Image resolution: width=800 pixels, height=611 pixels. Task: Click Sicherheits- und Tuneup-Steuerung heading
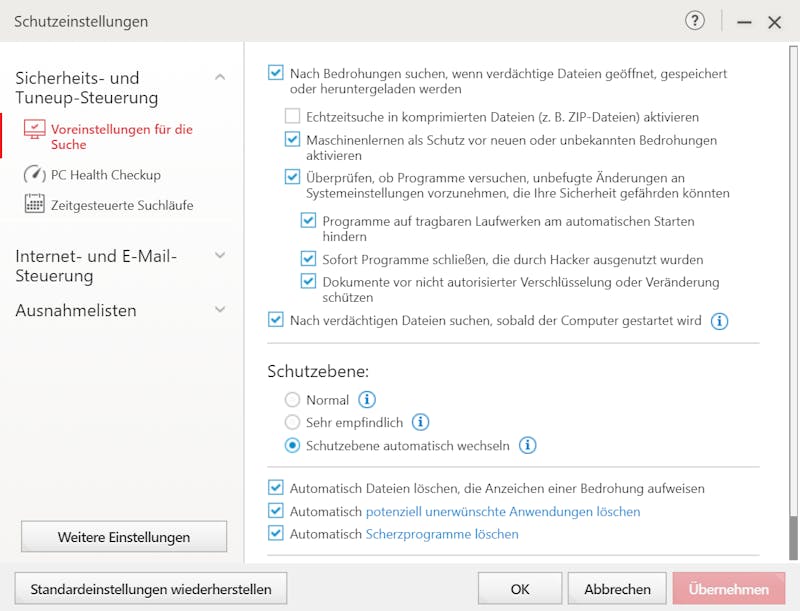point(87,88)
